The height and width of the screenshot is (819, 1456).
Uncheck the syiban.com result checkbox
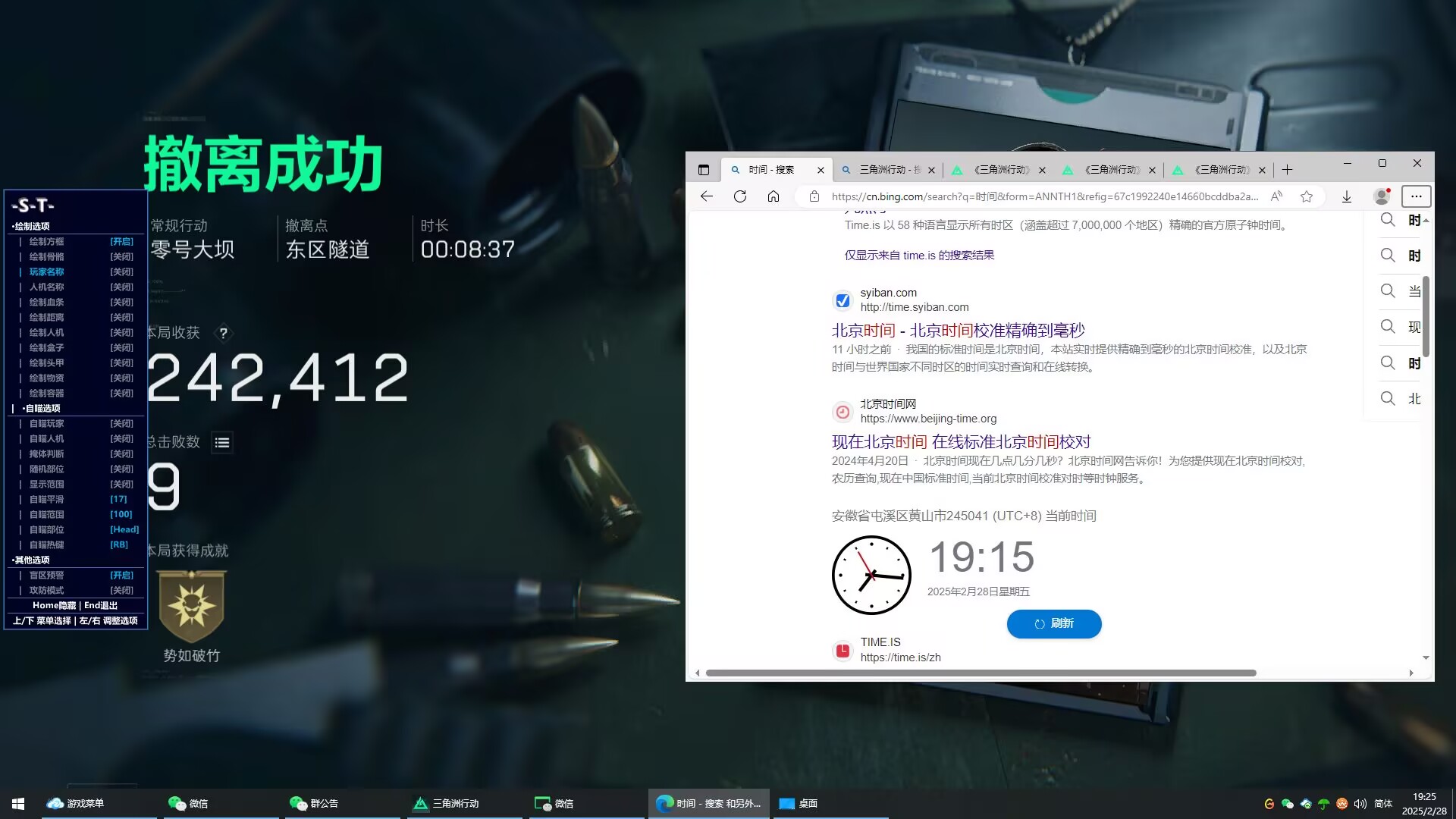point(843,300)
